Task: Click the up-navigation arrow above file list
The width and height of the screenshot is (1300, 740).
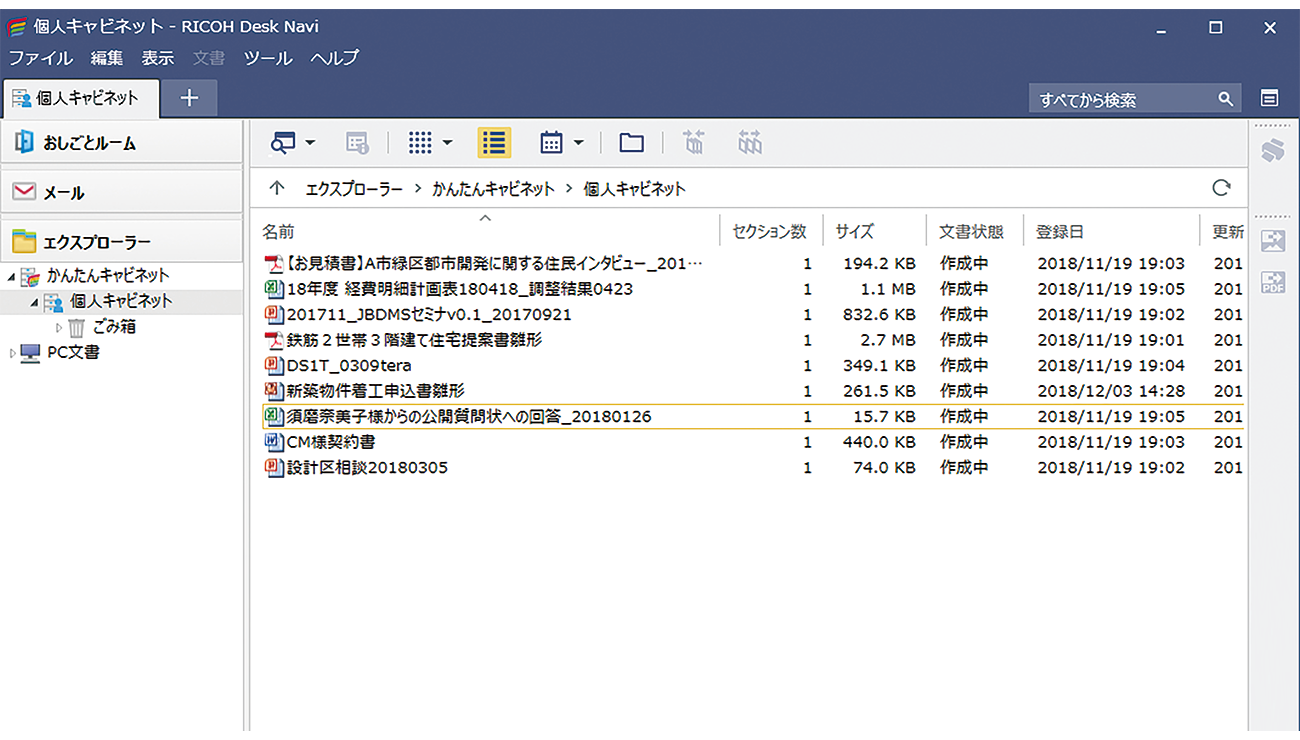Action: [x=277, y=188]
